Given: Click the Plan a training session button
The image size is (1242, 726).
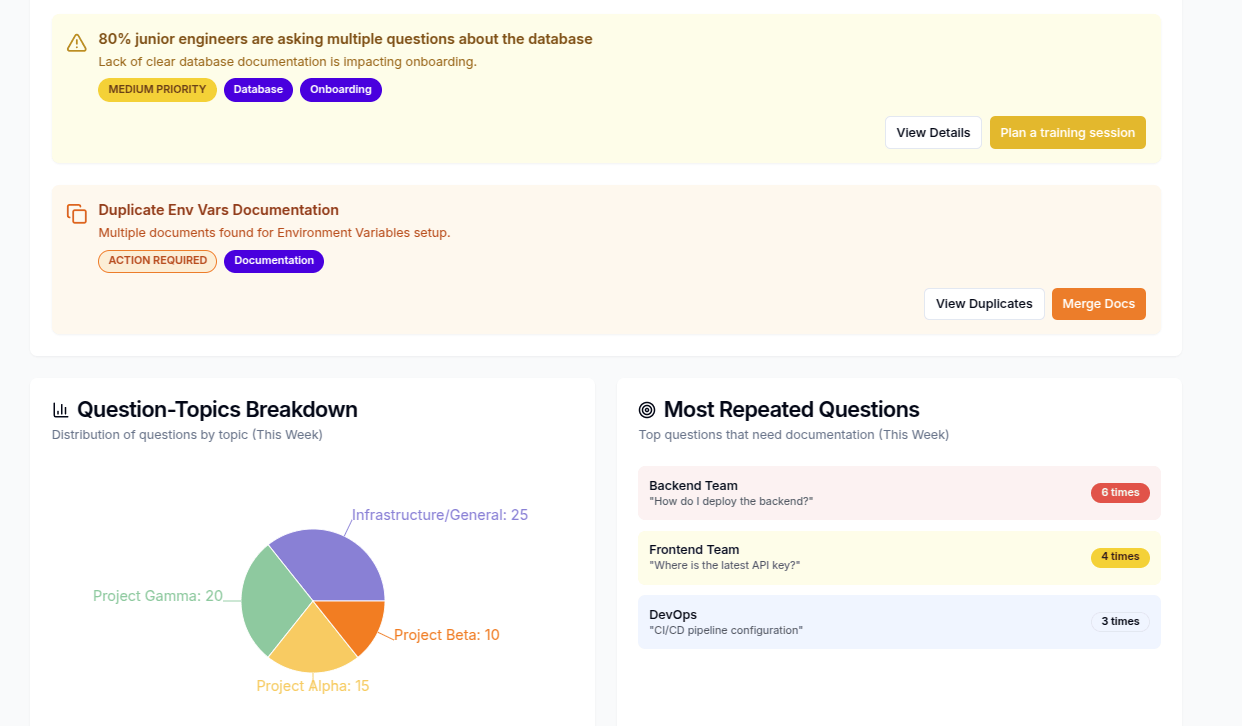Looking at the screenshot, I should click(x=1067, y=132).
